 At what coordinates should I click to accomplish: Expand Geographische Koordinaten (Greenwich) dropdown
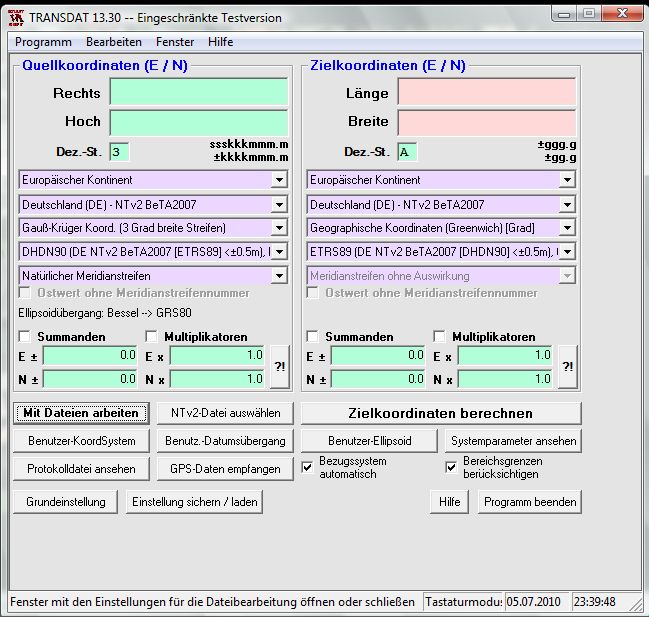[567, 228]
